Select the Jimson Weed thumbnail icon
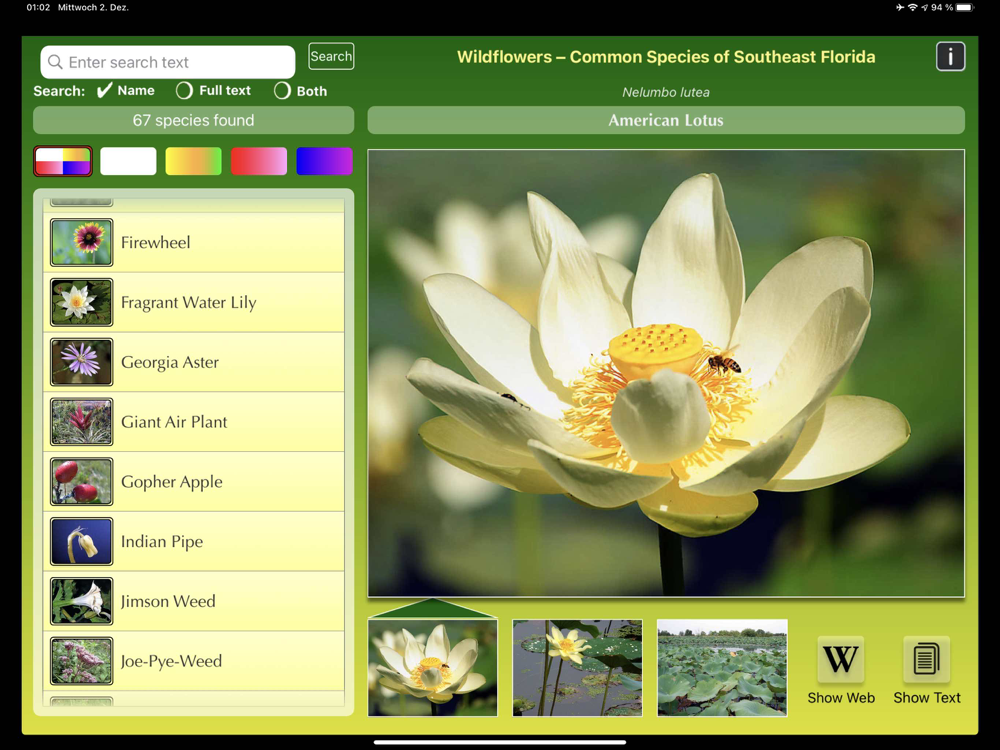This screenshot has width=1000, height=750. [x=82, y=601]
